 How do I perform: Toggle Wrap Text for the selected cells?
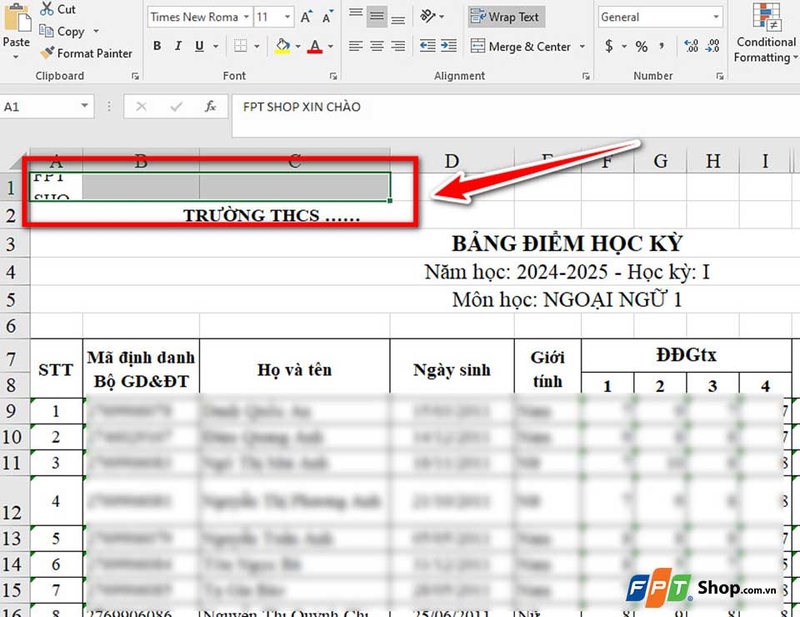coord(505,17)
